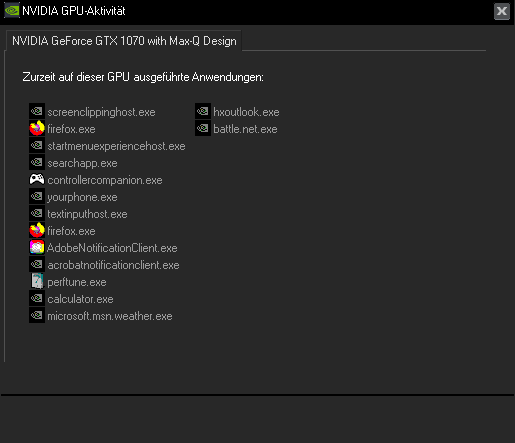Click the 'NVIDIA GPU-Aktivität' window title

click(74, 11)
